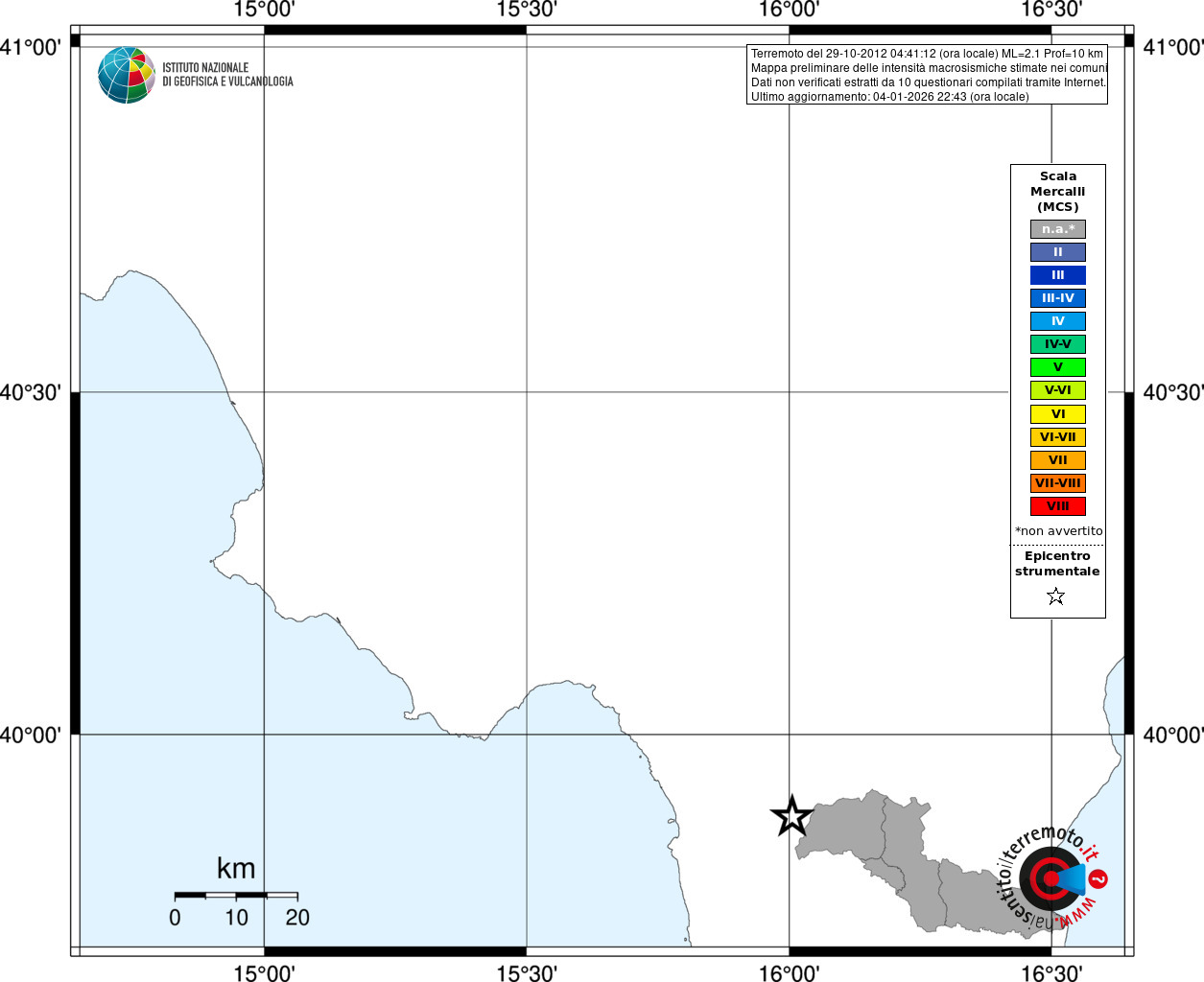Click the star symbol in the legend
The width and height of the screenshot is (1204, 982).
coord(1056,596)
